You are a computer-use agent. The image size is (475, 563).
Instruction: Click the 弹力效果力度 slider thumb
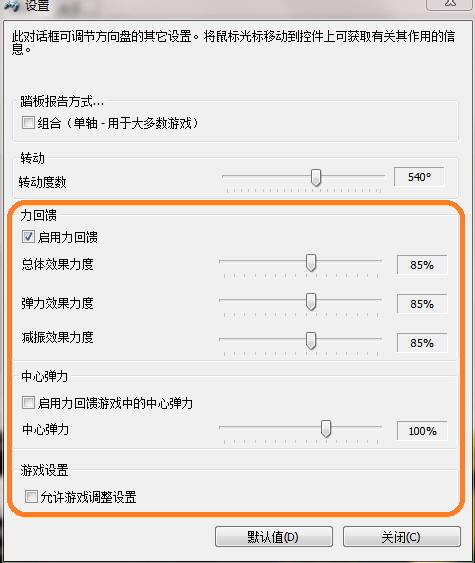click(x=311, y=302)
